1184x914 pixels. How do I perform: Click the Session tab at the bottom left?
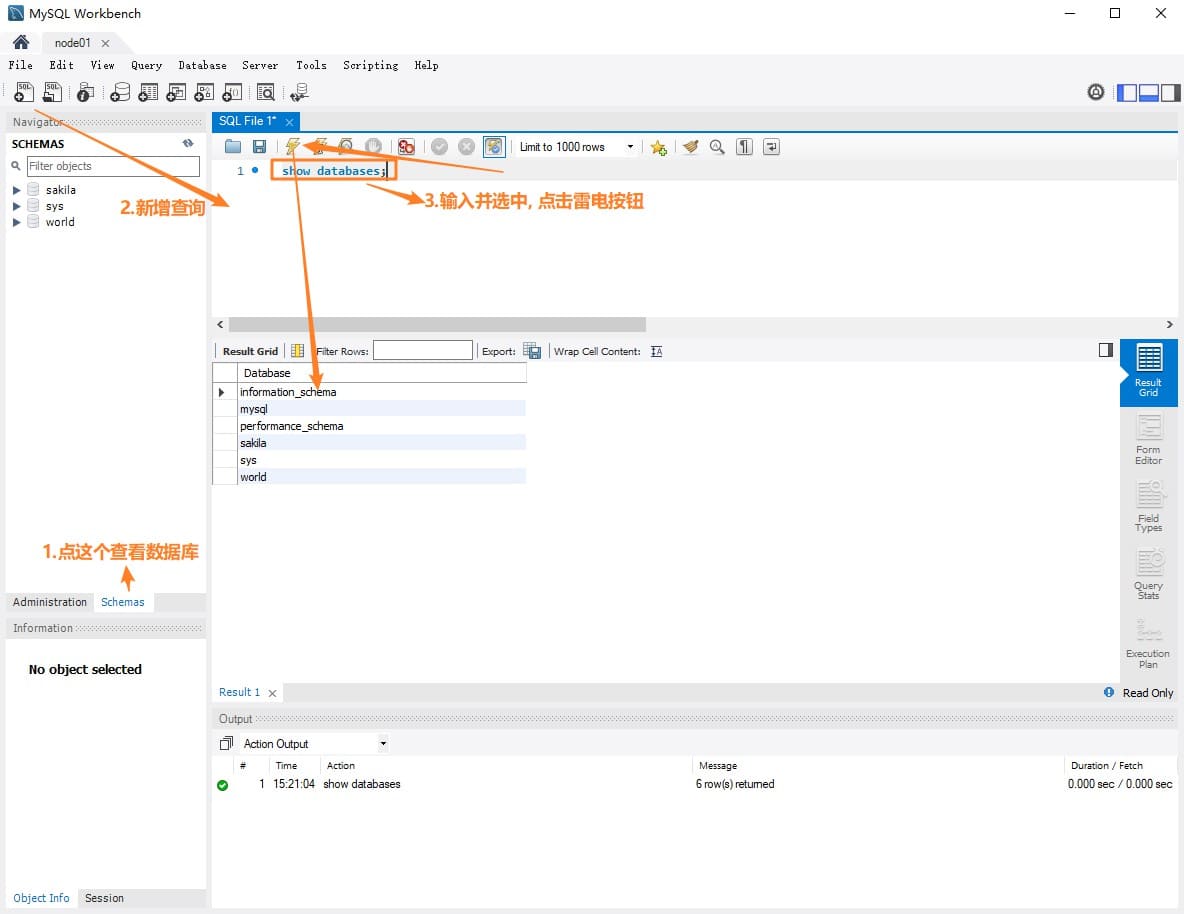point(104,898)
